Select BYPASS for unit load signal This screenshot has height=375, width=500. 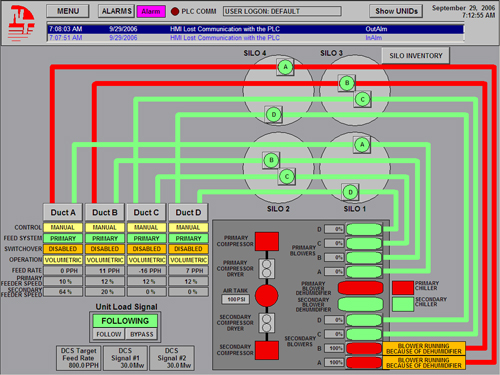pyautogui.click(x=142, y=334)
